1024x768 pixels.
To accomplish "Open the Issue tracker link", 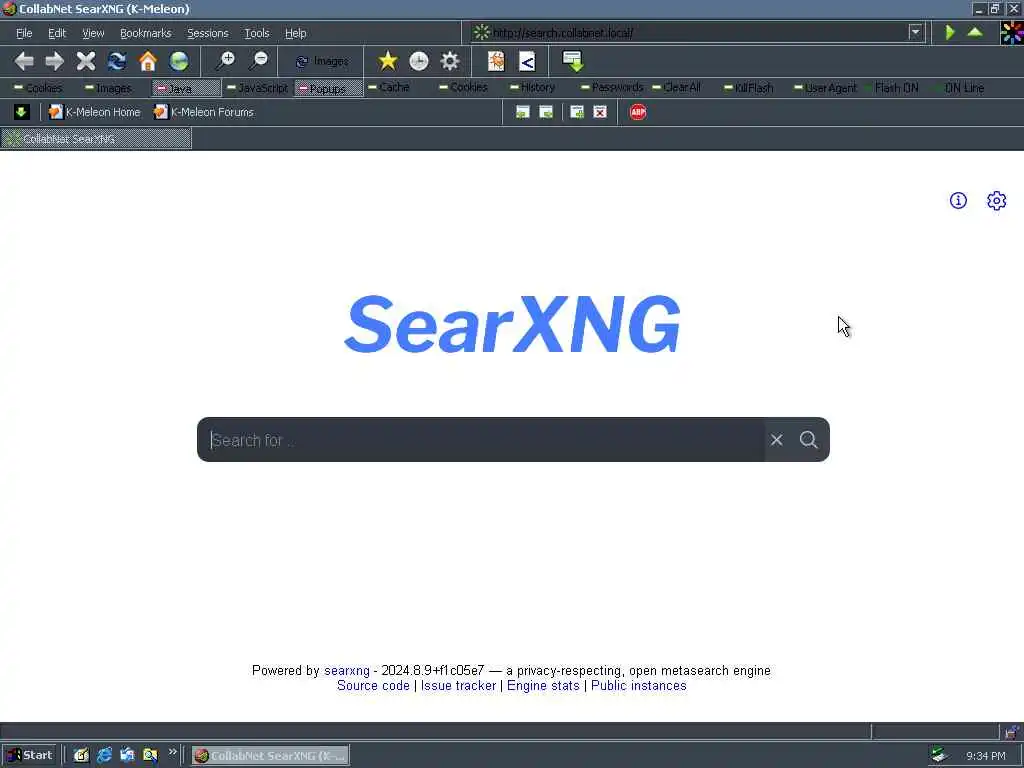I will [x=458, y=686].
